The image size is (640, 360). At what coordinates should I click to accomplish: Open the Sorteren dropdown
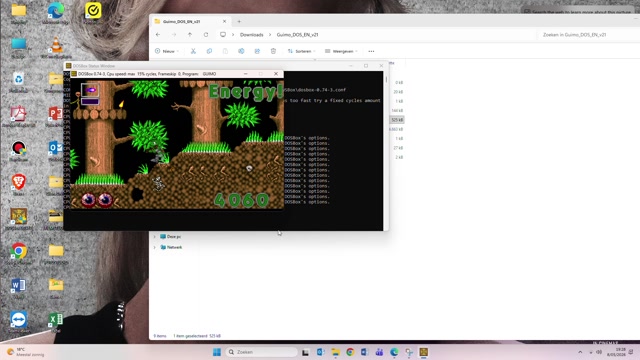(x=302, y=51)
